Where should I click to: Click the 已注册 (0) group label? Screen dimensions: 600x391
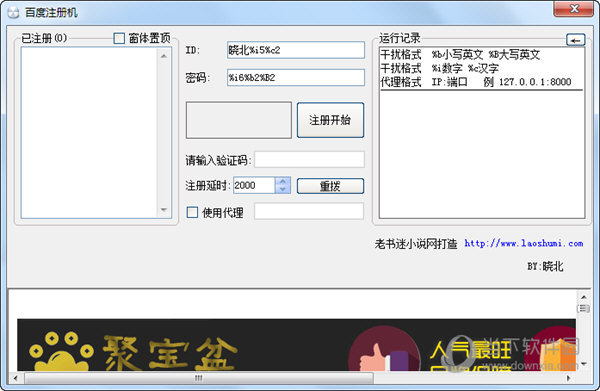click(44, 38)
